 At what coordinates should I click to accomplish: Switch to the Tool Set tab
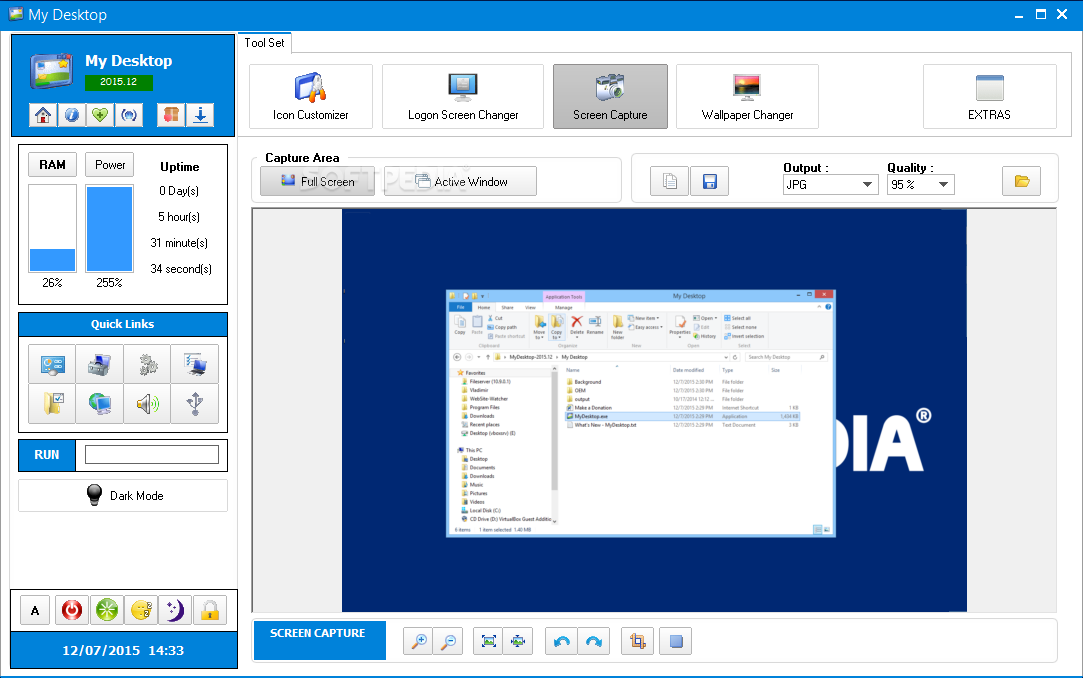[x=264, y=43]
